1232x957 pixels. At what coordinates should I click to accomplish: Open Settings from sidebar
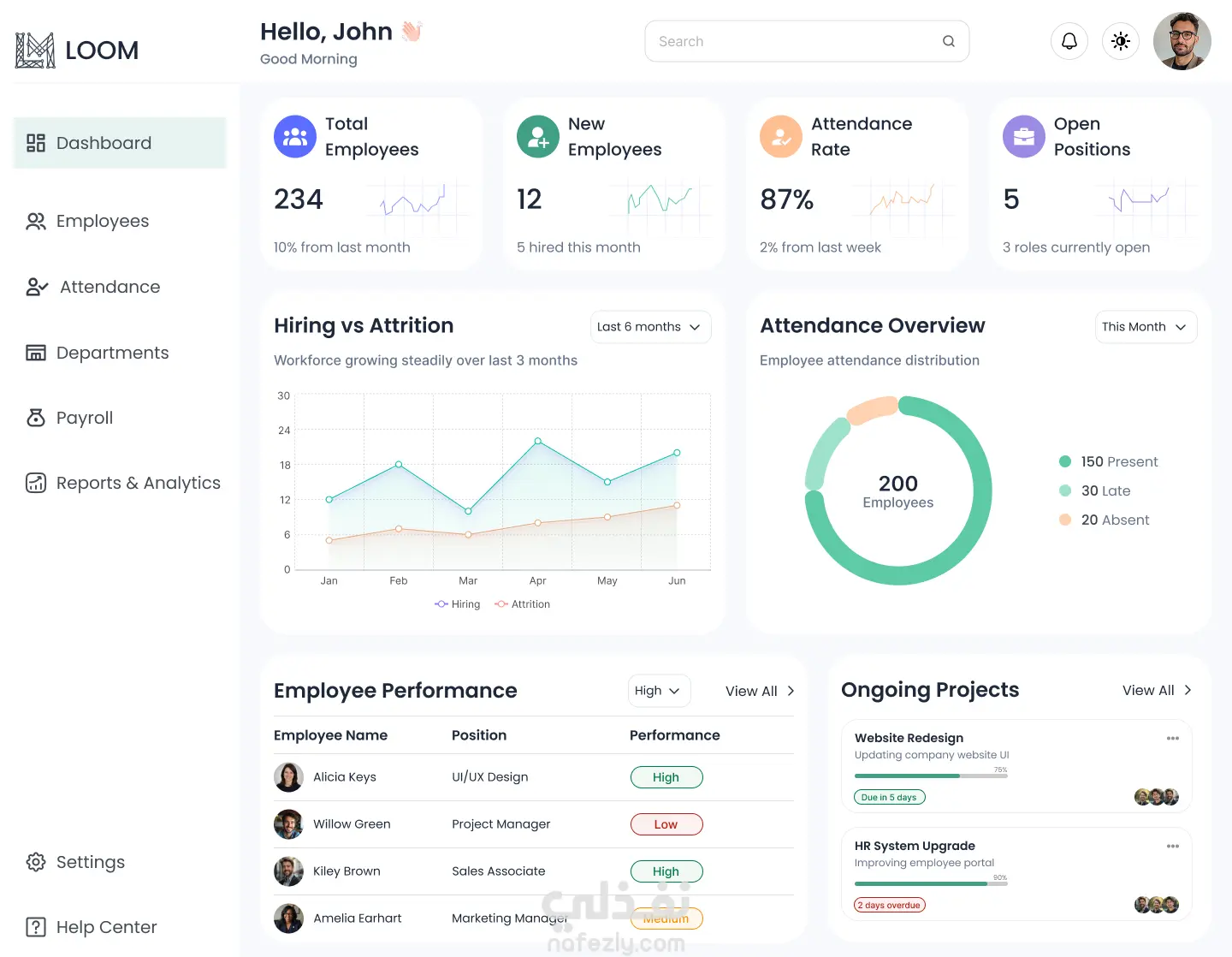(75, 862)
